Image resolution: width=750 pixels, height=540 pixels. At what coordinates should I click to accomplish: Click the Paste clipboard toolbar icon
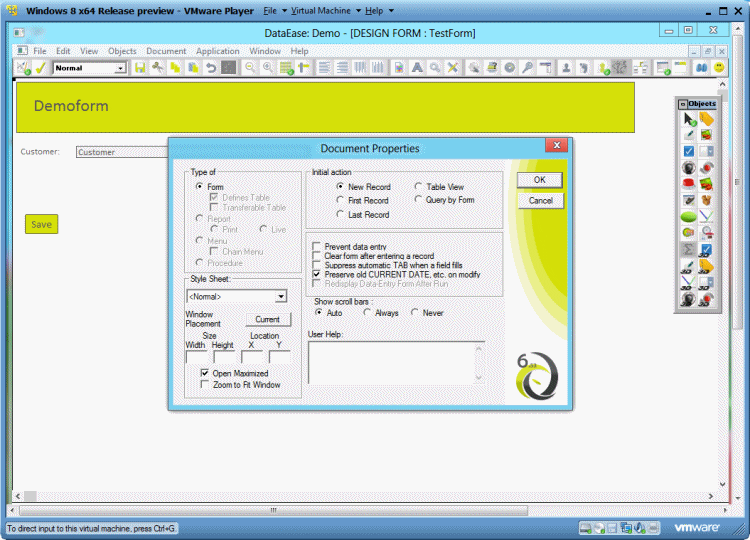pos(193,68)
